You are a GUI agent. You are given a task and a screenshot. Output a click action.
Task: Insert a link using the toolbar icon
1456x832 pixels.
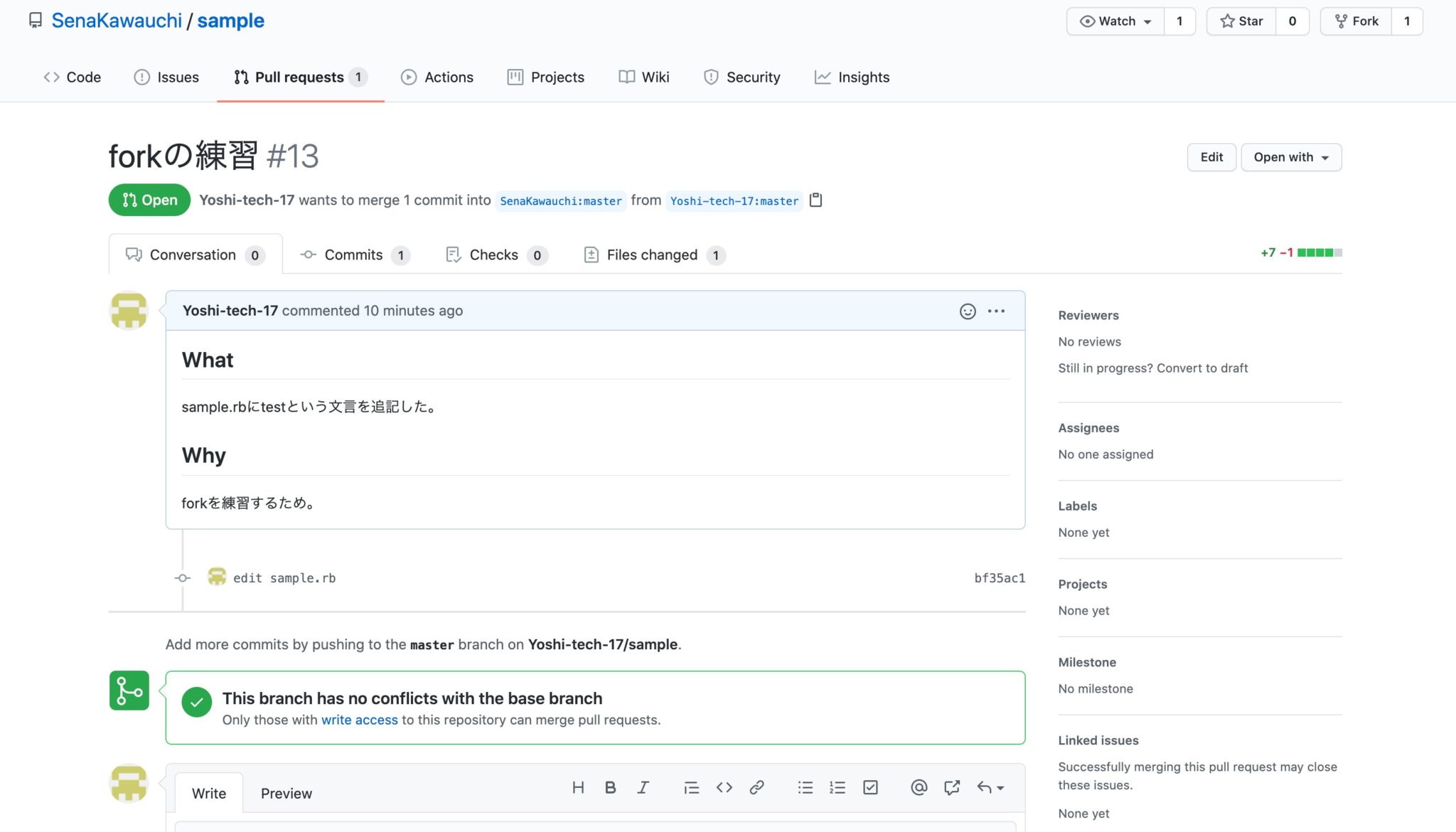click(757, 787)
